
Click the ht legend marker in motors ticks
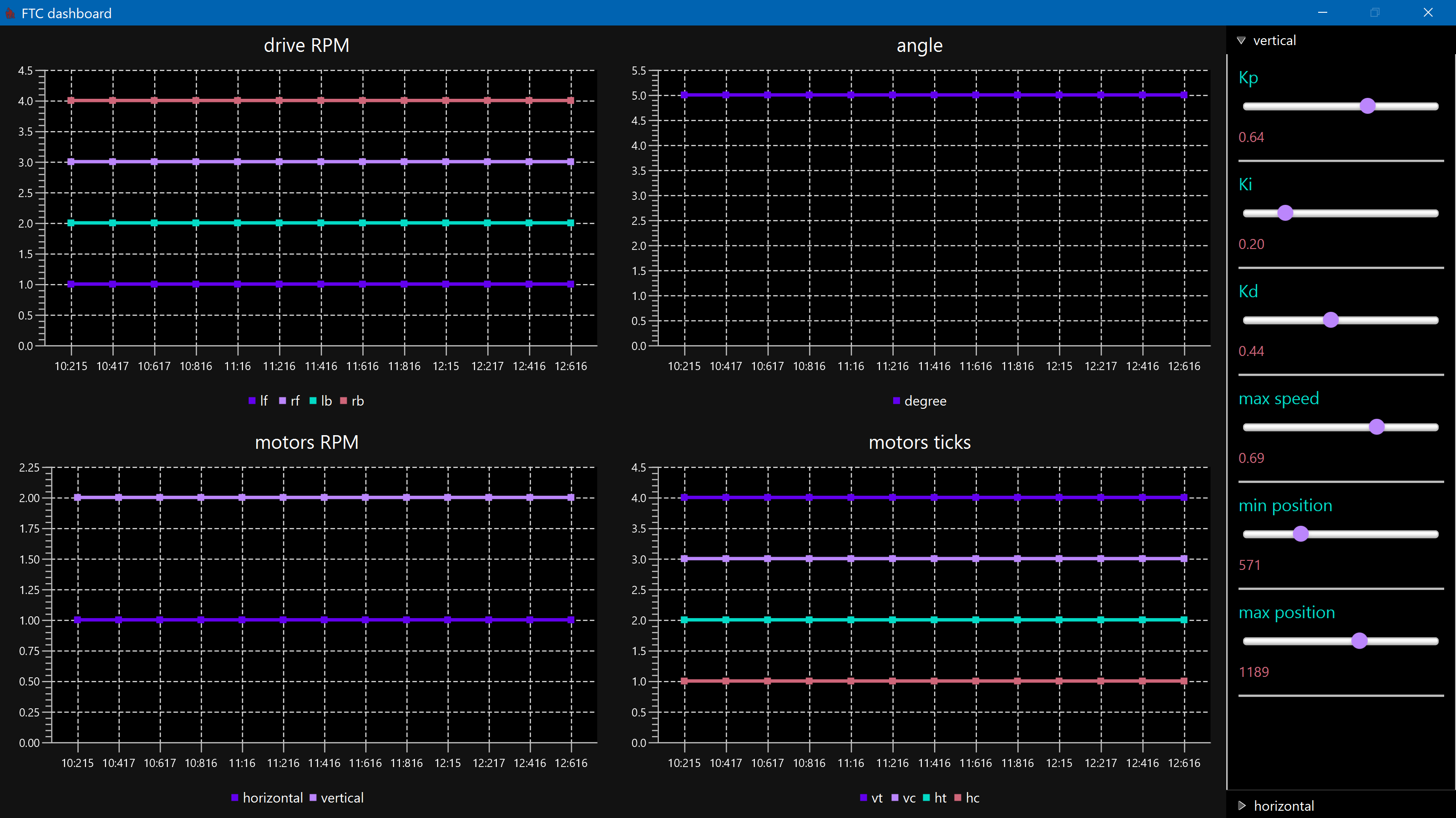click(x=926, y=798)
